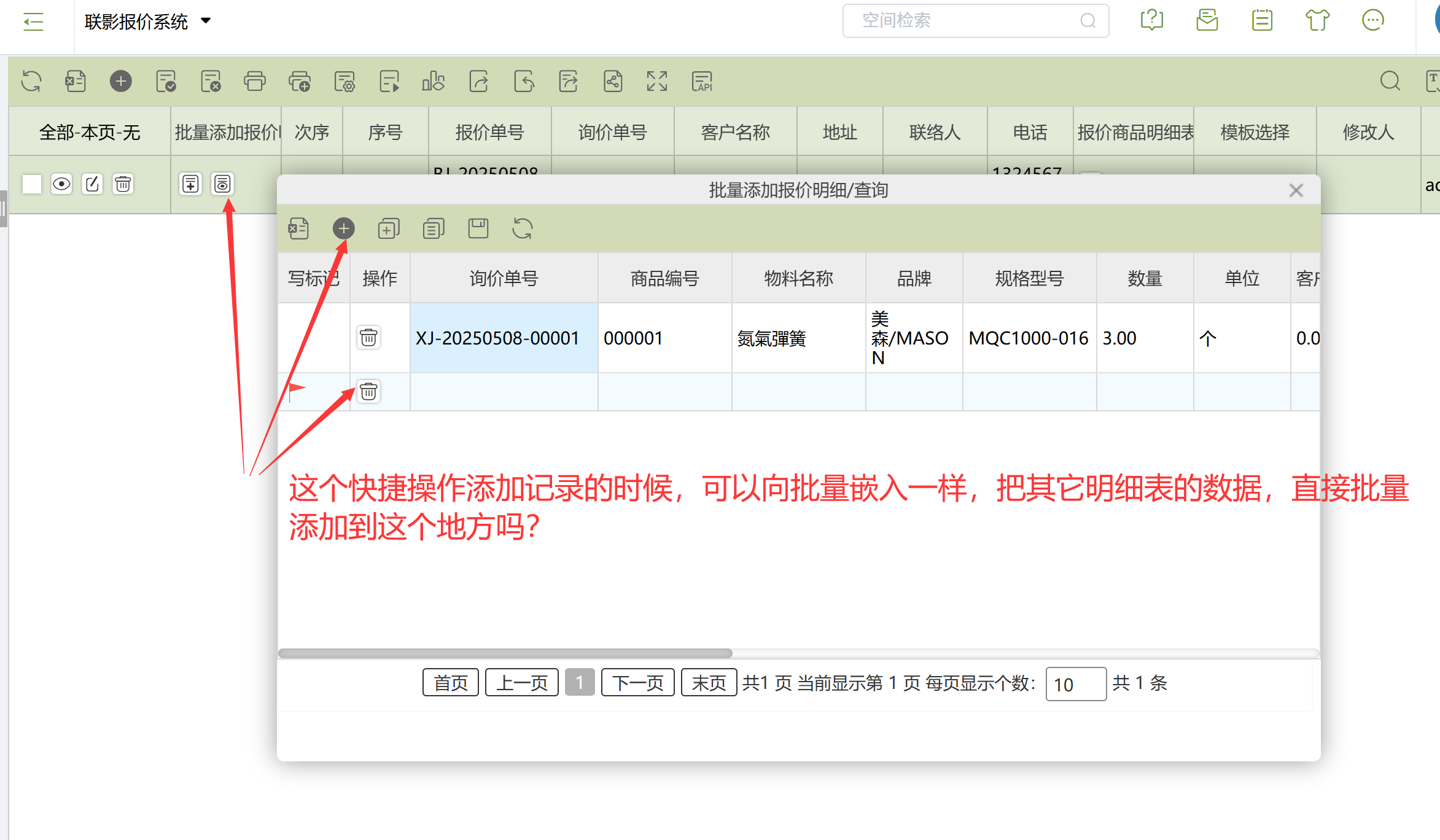The height and width of the screenshot is (840, 1440).
Task: Go to 末页 last page
Action: [x=709, y=683]
